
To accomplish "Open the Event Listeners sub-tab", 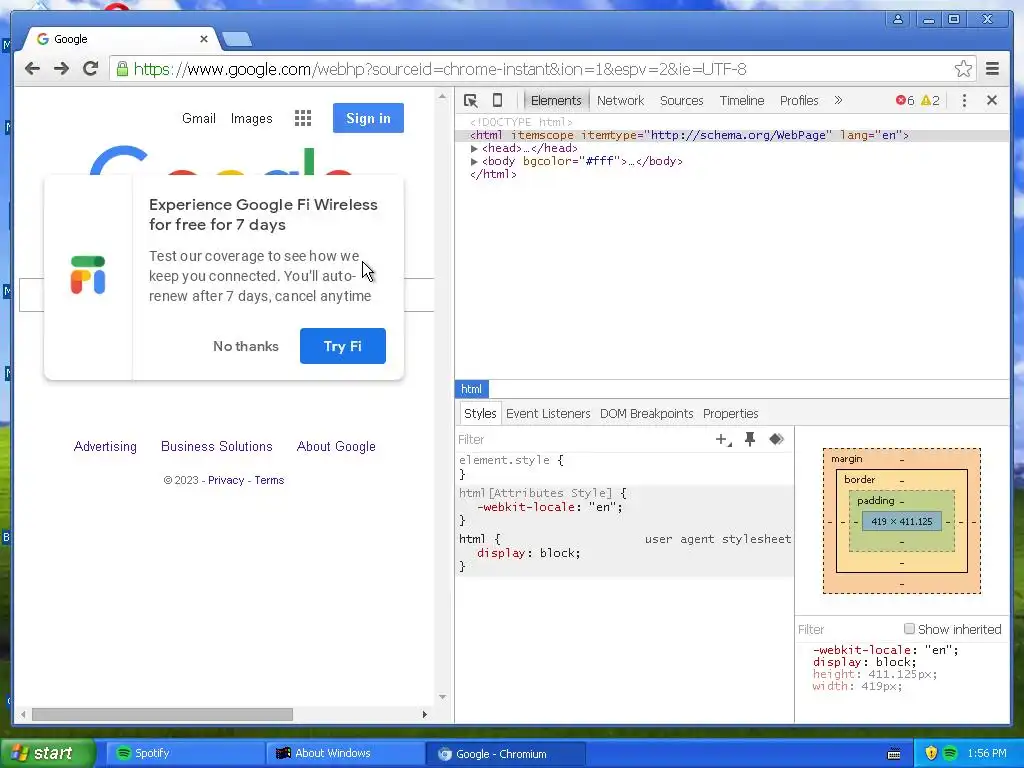I will [548, 413].
